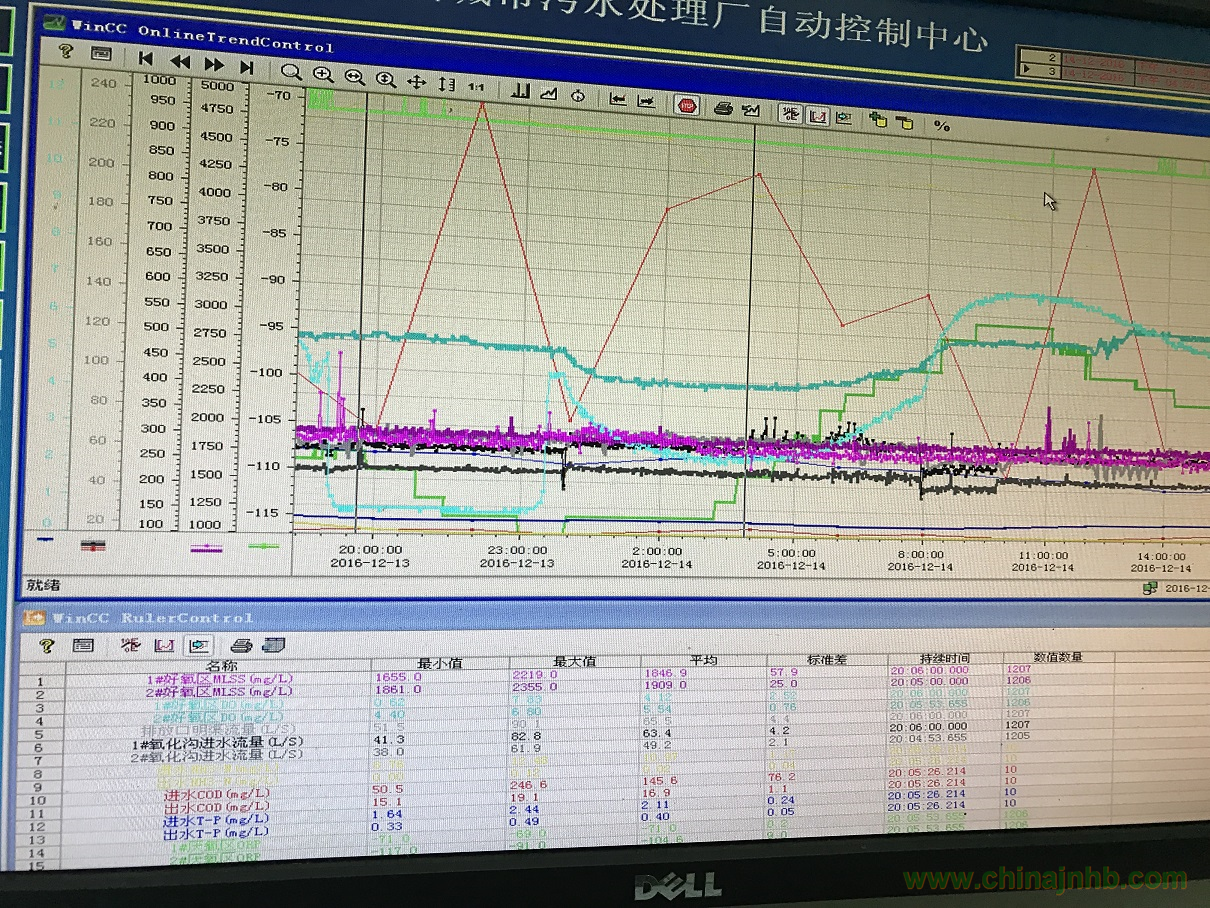Select the move trend area tool
Image resolution: width=1210 pixels, height=908 pixels.
coord(417,81)
